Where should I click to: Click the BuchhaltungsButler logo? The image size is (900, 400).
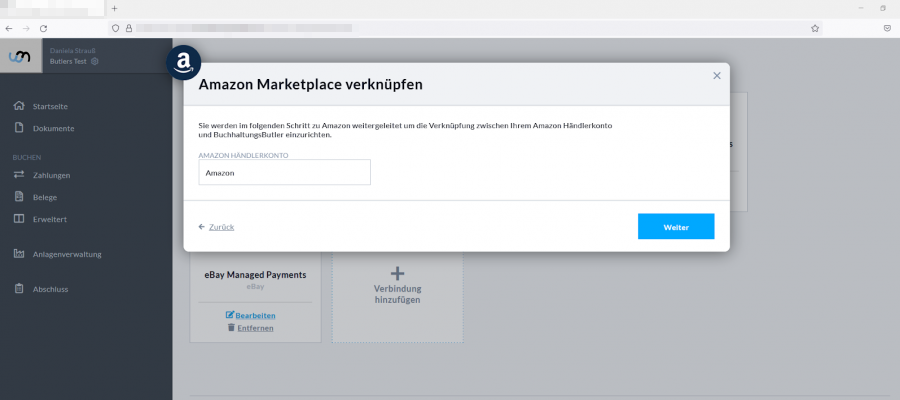pyautogui.click(x=20, y=56)
